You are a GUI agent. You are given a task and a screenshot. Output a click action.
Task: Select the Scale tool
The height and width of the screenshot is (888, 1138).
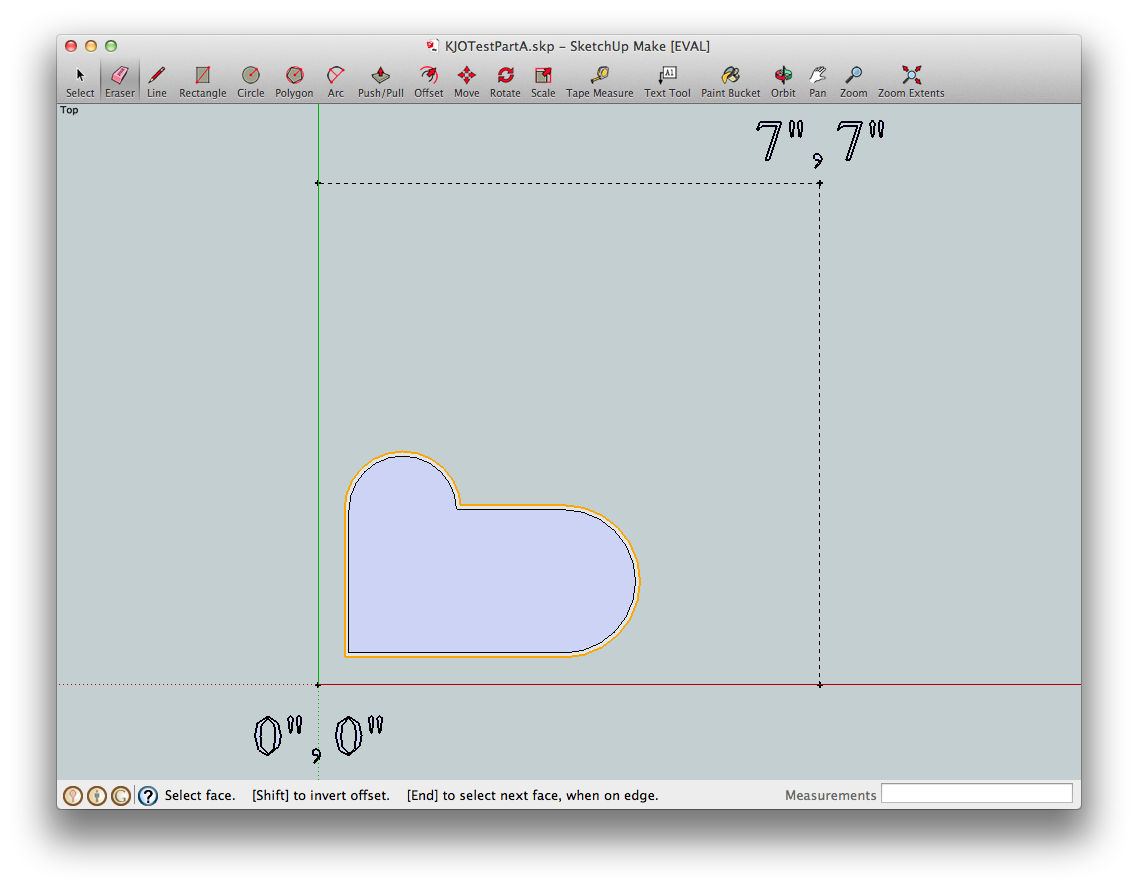pos(543,81)
